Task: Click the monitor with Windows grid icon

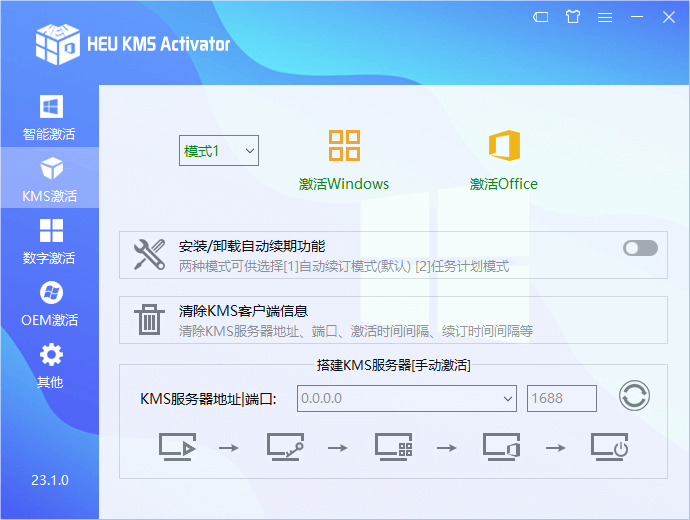Action: pyautogui.click(x=394, y=447)
